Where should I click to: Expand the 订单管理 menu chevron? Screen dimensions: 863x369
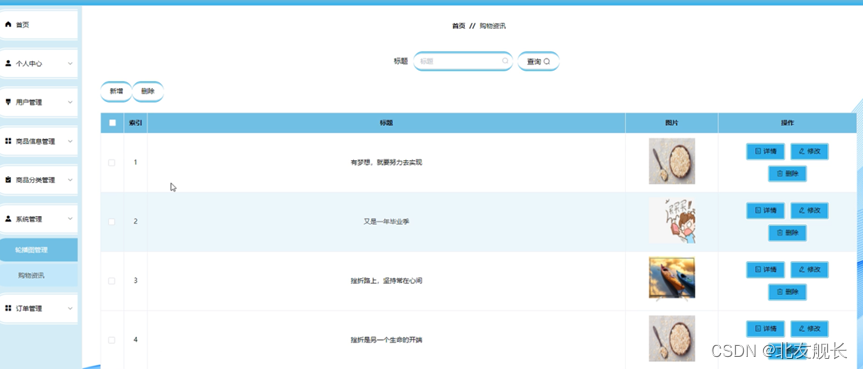70,308
